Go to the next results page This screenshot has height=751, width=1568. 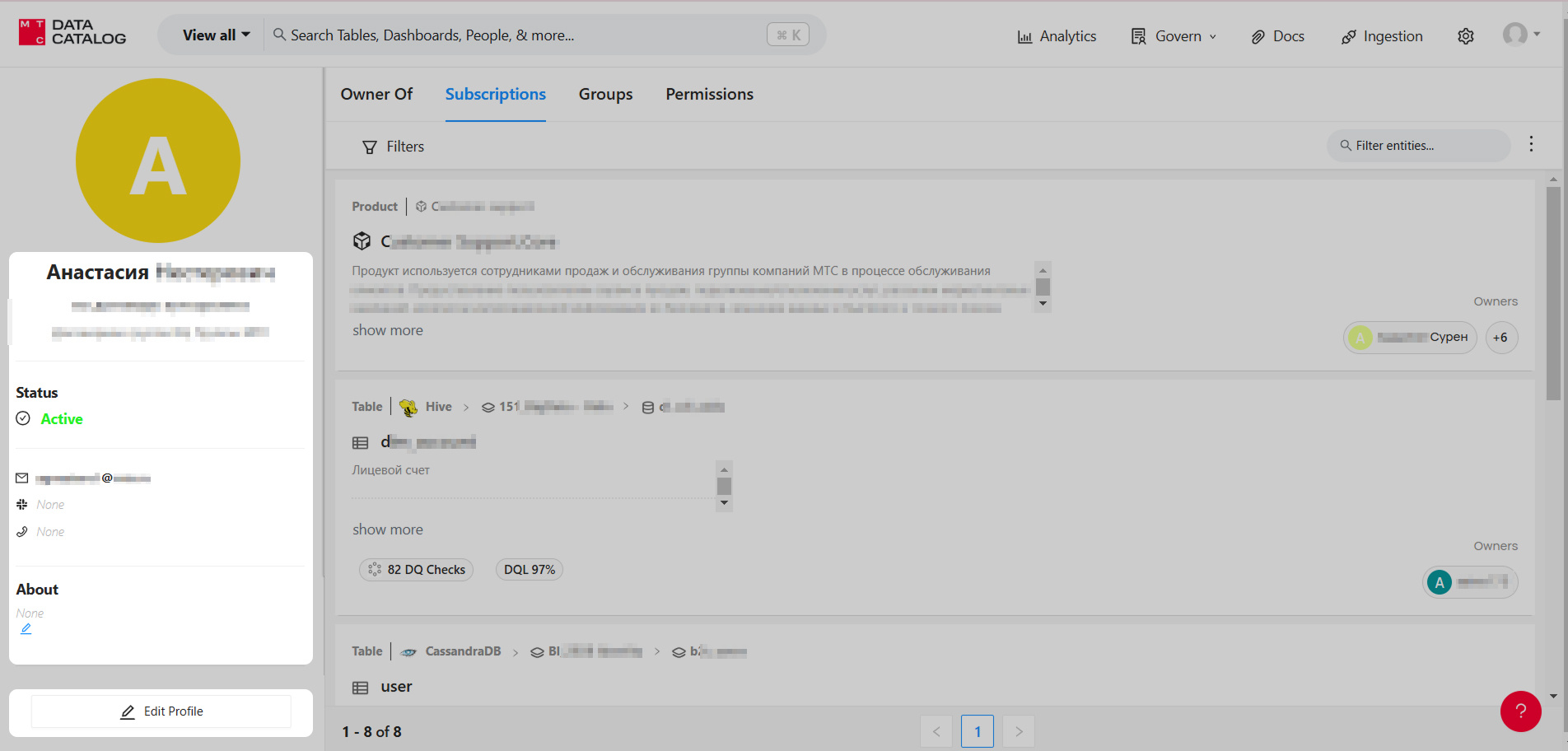[1019, 731]
